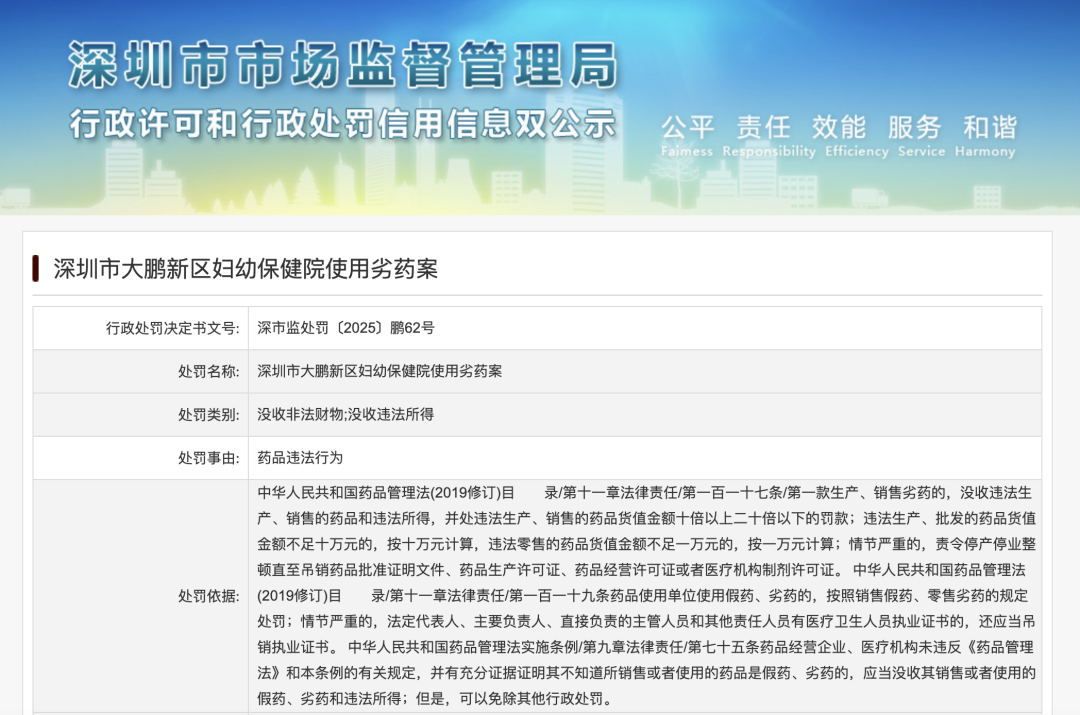Click the 公平 slogan word
Screen dimensions: 1080x715
pos(688,128)
